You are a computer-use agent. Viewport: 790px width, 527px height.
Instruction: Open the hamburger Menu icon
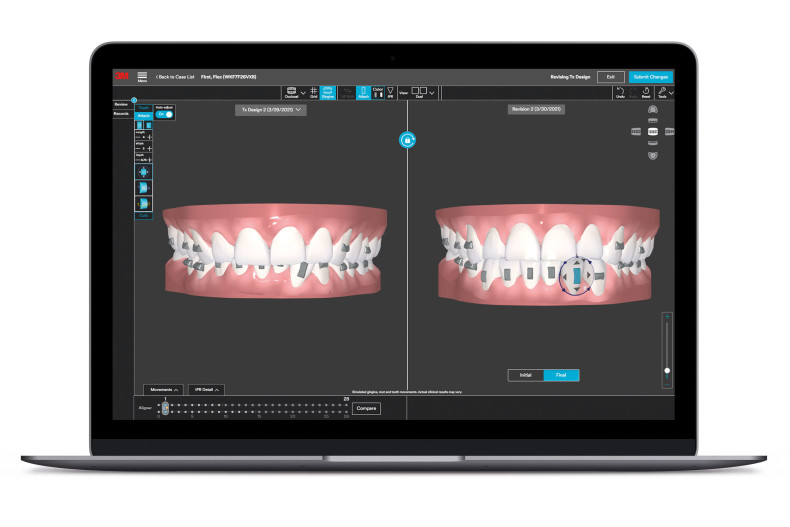142,76
